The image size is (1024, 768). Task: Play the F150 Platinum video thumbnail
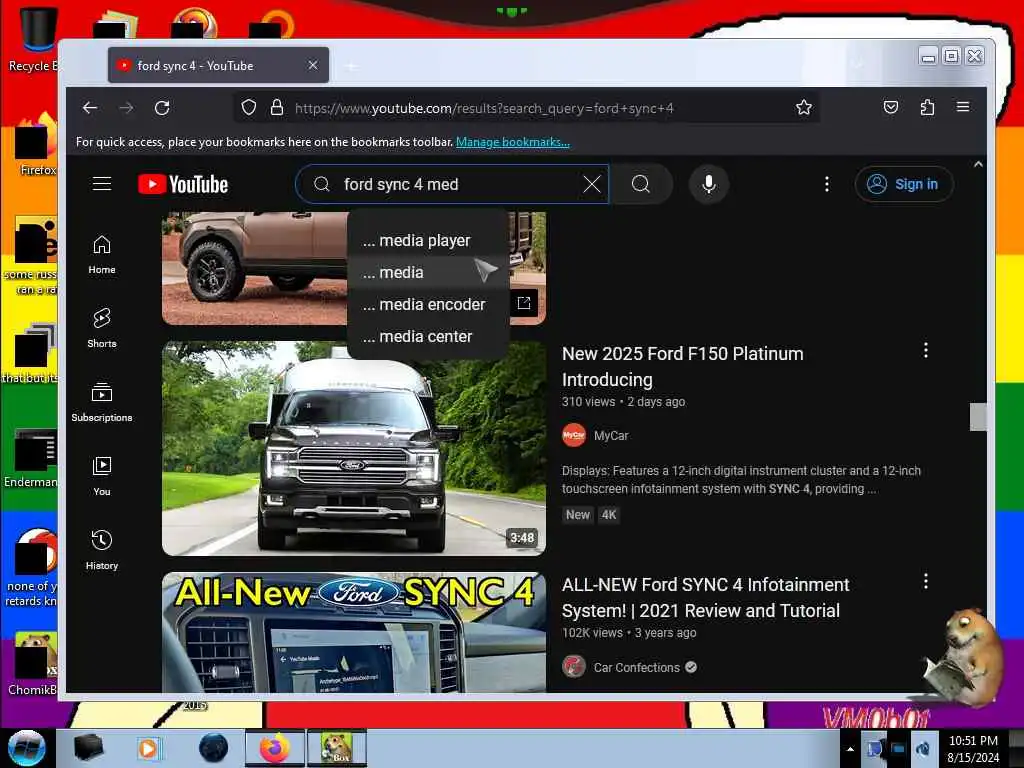(x=353, y=448)
